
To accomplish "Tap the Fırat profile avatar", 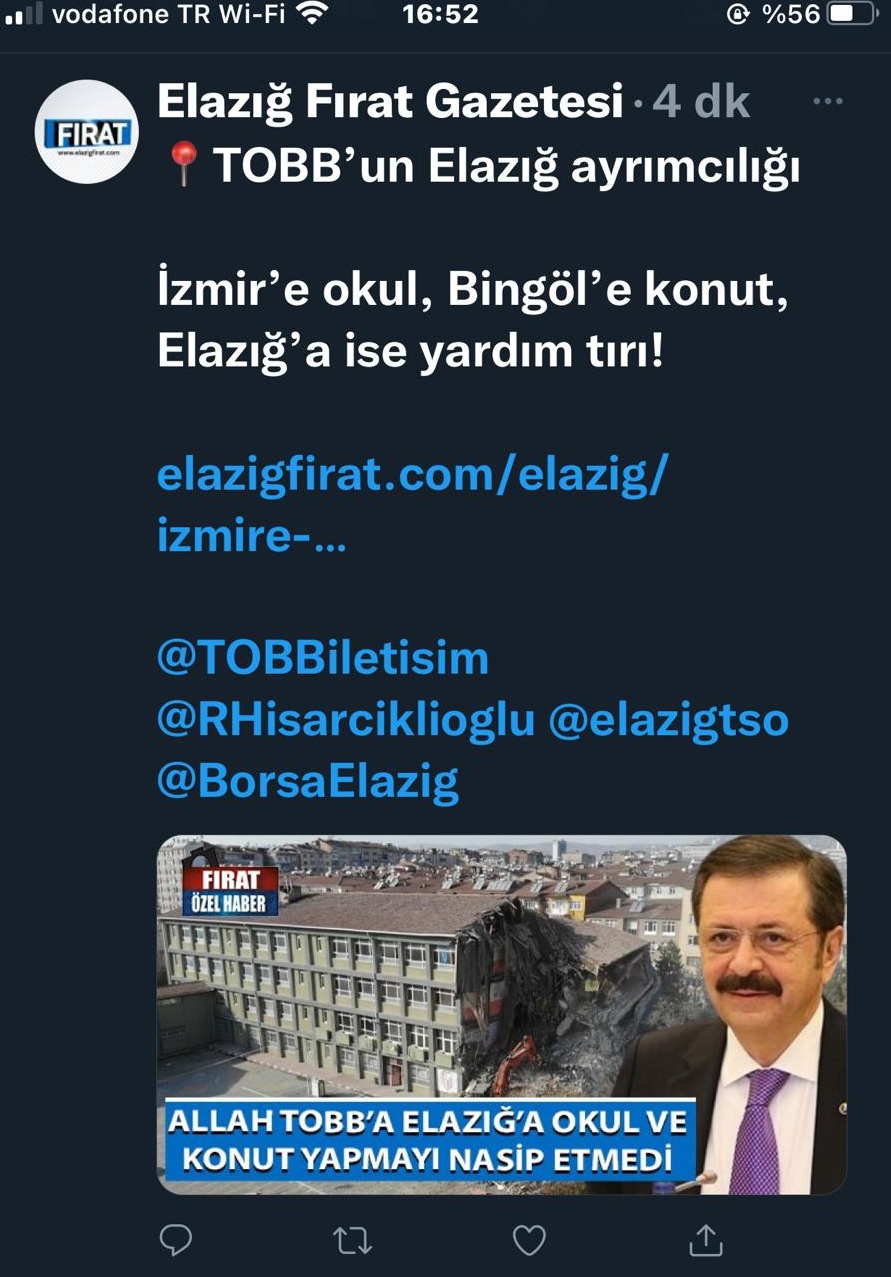I will tap(85, 132).
